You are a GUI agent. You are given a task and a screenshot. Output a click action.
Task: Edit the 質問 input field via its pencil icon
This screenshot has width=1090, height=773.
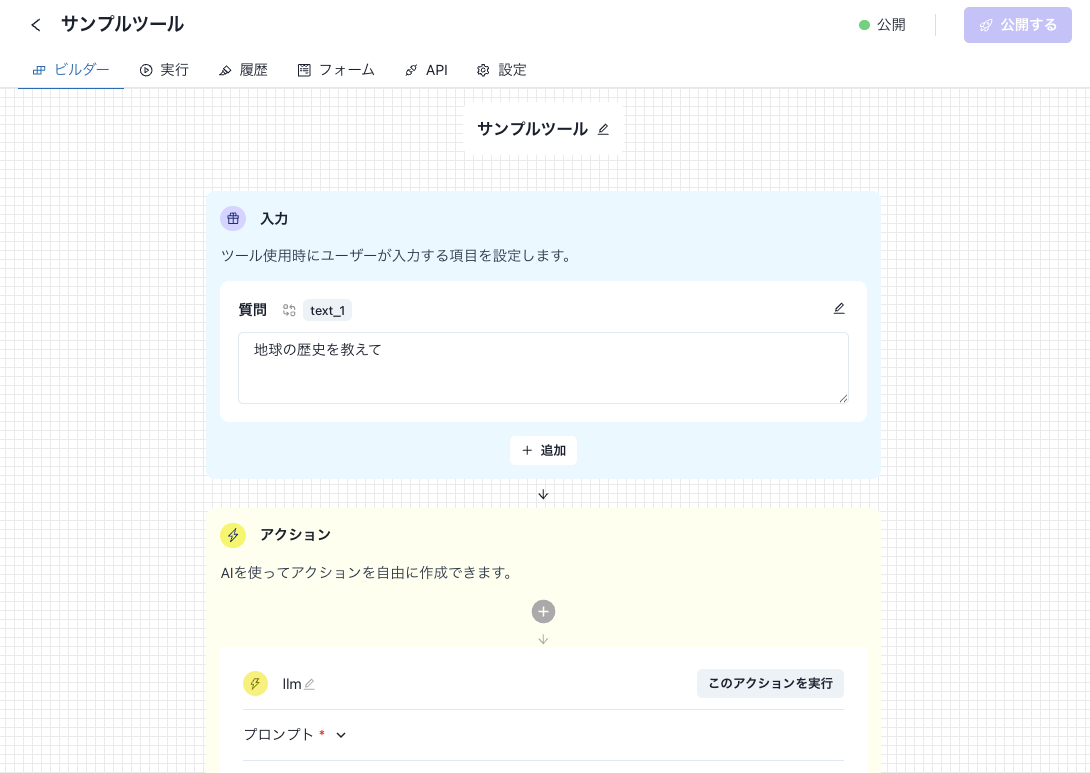(x=839, y=308)
